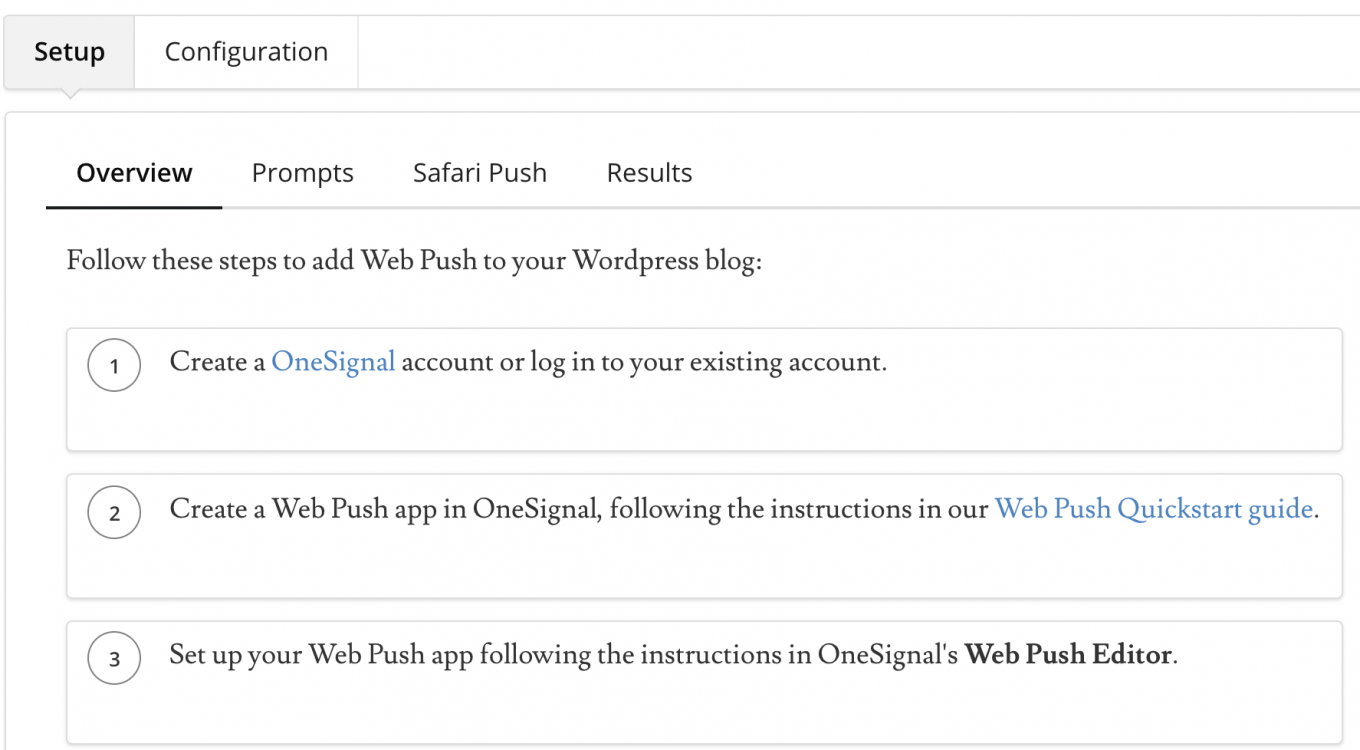This screenshot has height=750, width=1360.
Task: Click the step 2 number circle
Action: pos(114,513)
